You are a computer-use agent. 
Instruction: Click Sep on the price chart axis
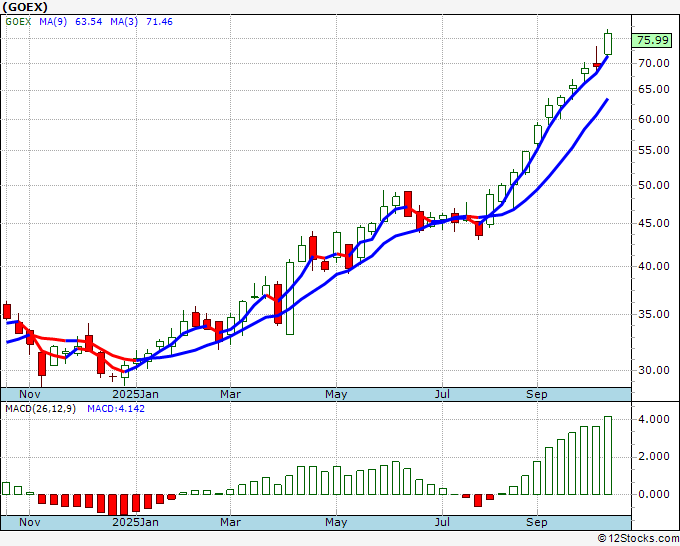coord(537,394)
